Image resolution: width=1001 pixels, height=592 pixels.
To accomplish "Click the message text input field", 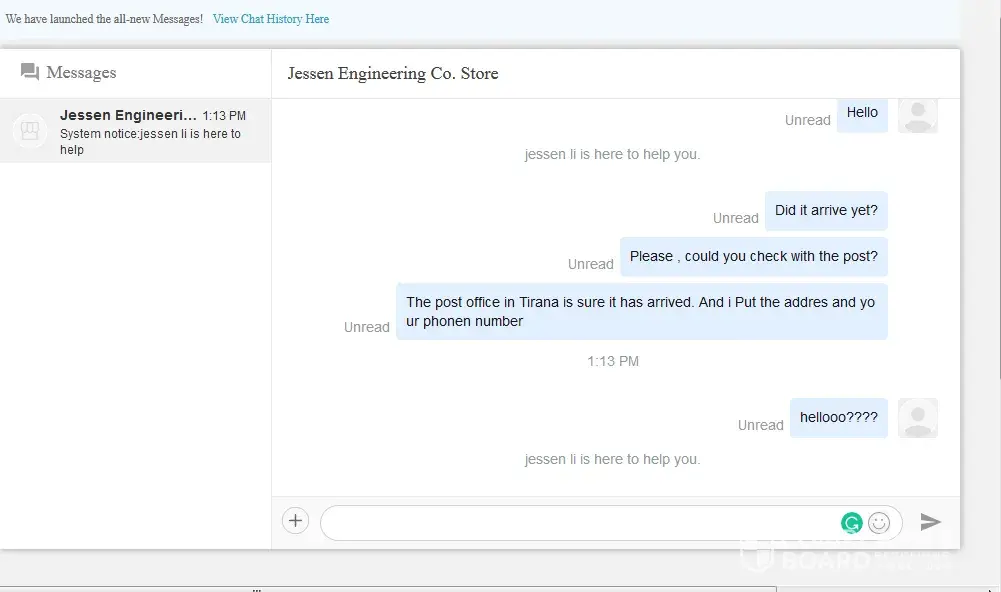I will pyautogui.click(x=580, y=522).
